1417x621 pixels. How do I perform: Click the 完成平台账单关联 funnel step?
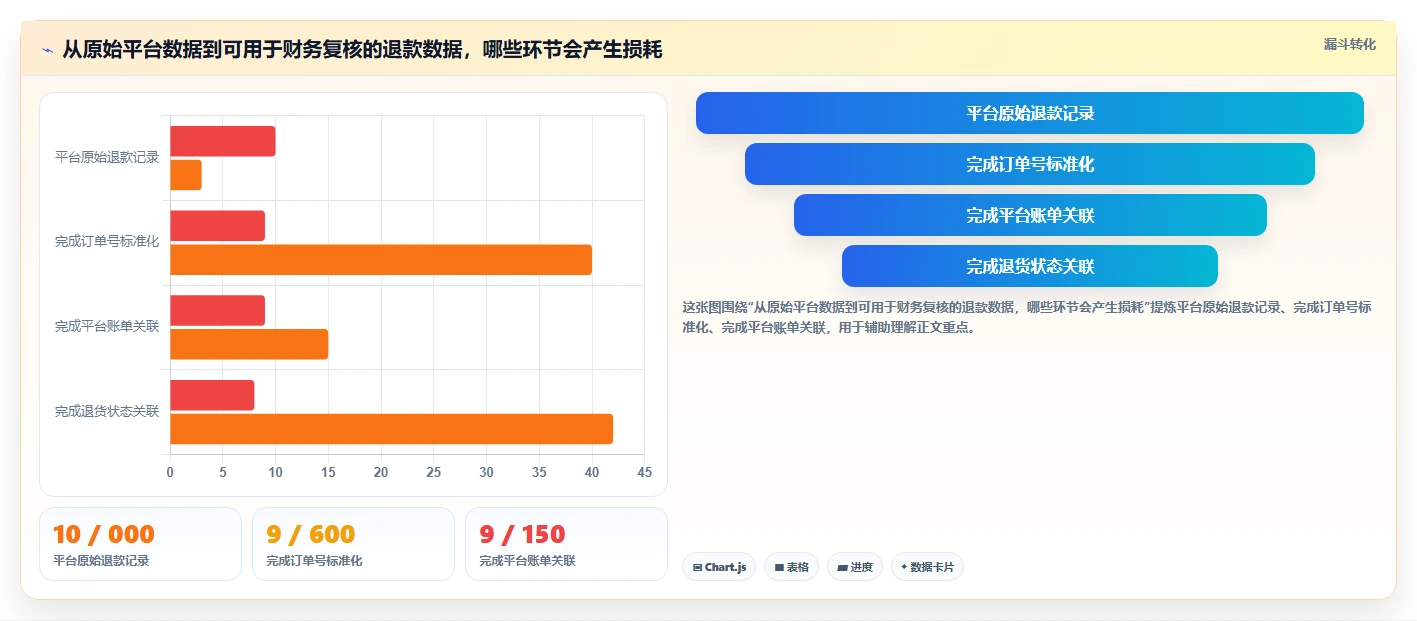click(1030, 215)
